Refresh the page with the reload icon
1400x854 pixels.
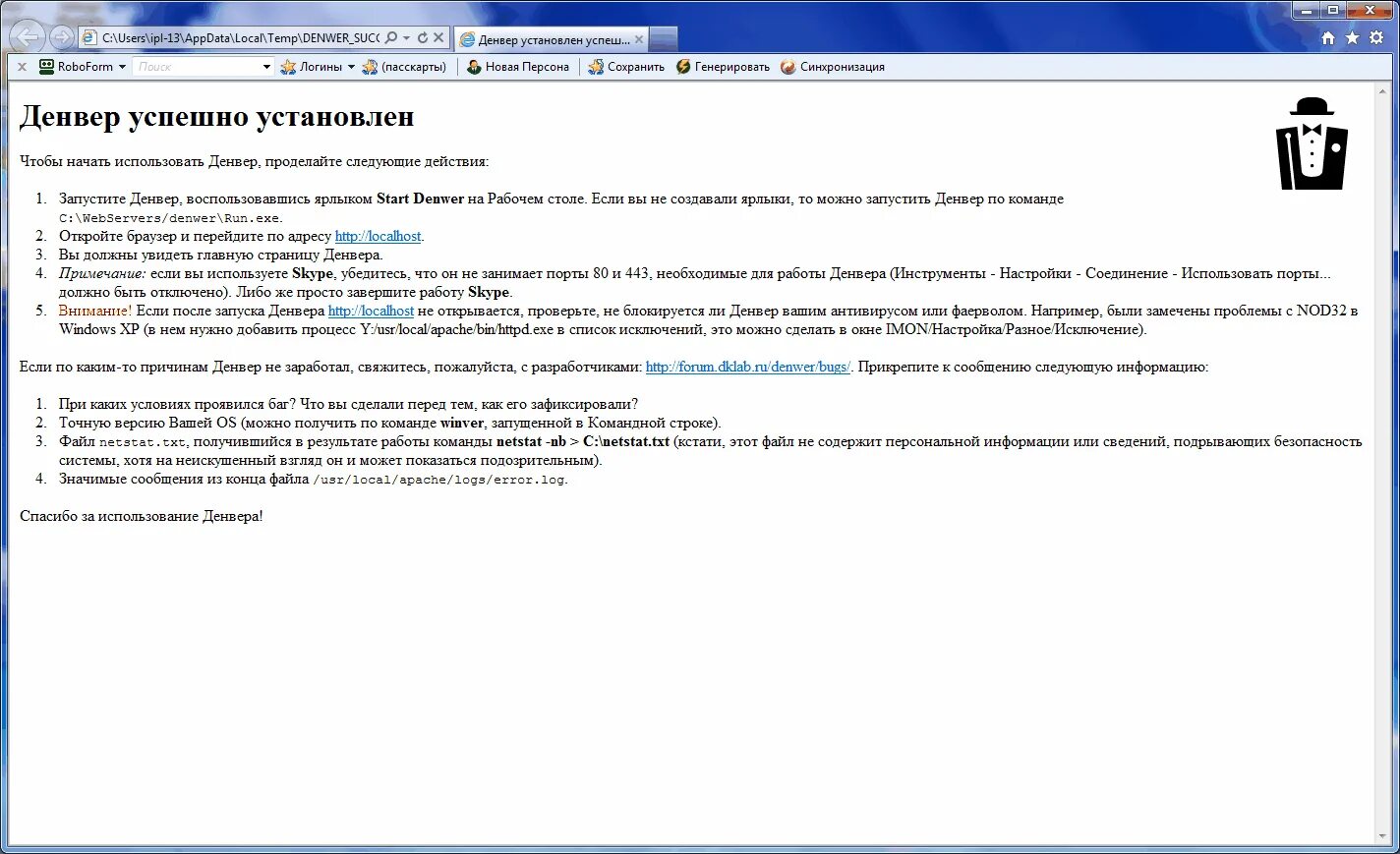pyautogui.click(x=423, y=37)
